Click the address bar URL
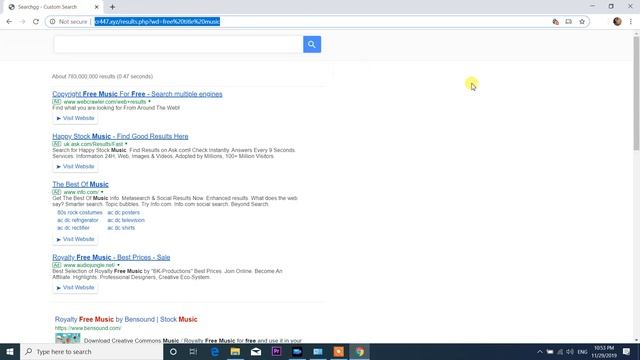Screen dimensions: 640x360 tap(157, 22)
